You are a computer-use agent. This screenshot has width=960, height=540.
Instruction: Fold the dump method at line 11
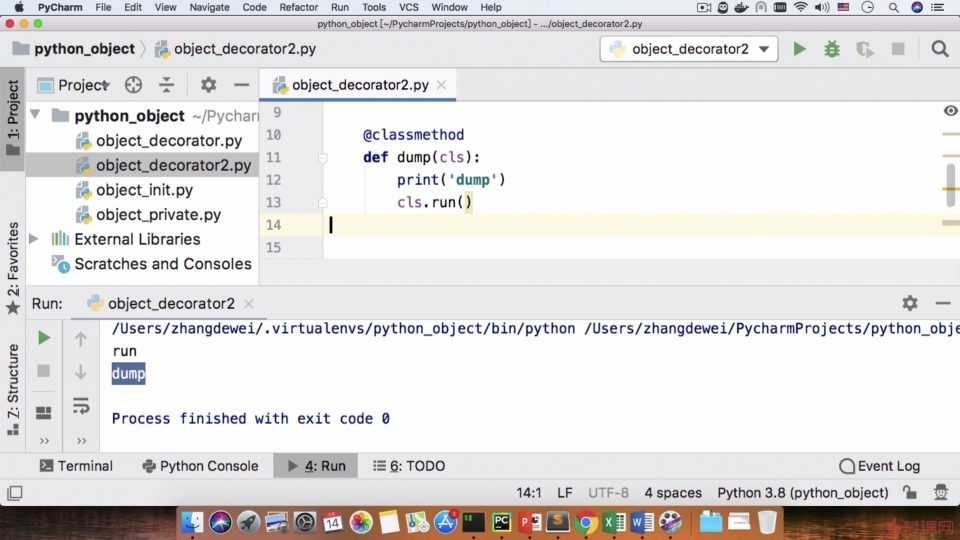tap(323, 158)
